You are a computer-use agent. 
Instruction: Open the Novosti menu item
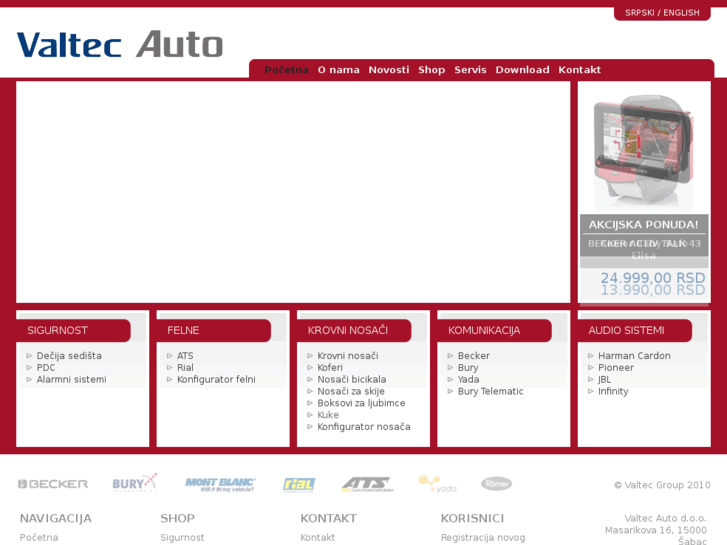coord(389,70)
